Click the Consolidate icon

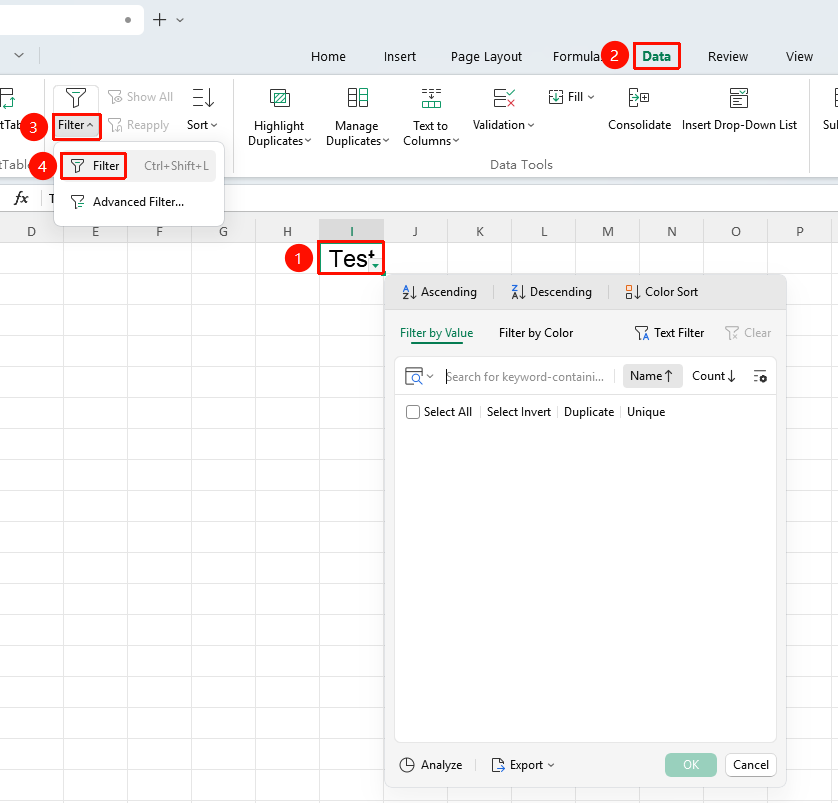pos(639,98)
